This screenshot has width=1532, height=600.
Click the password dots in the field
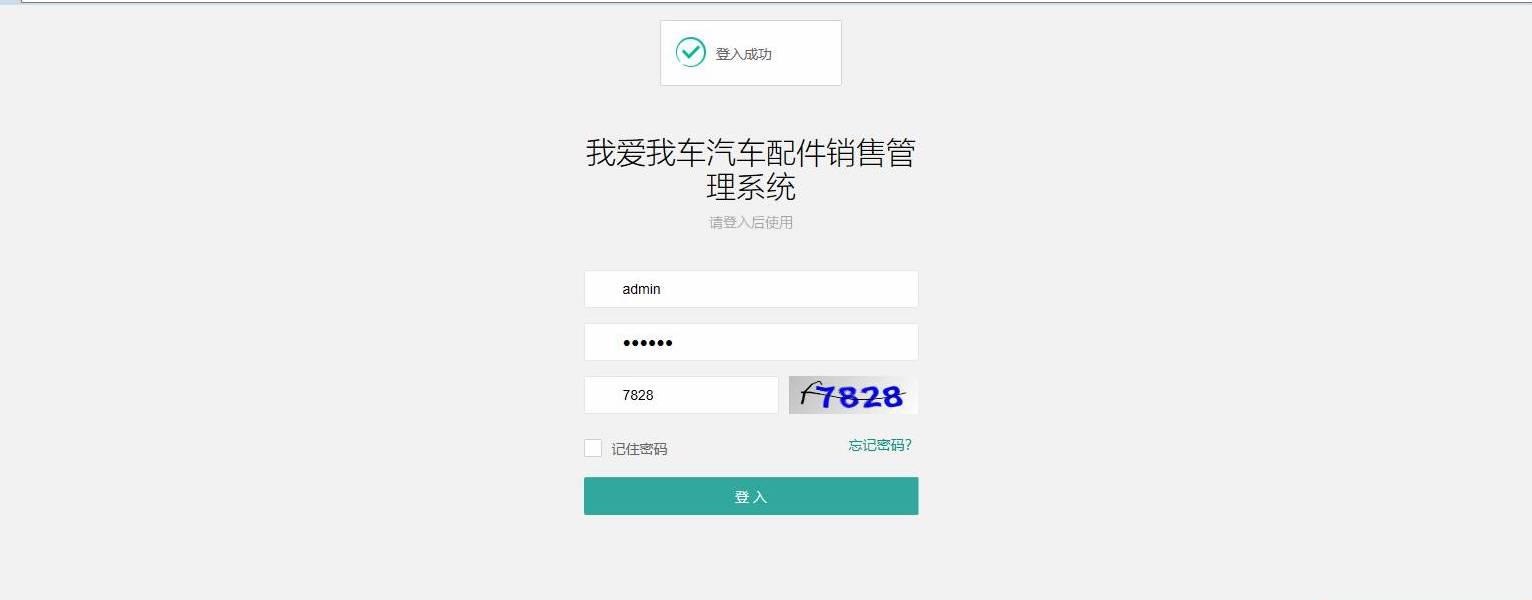pyautogui.click(x=647, y=343)
